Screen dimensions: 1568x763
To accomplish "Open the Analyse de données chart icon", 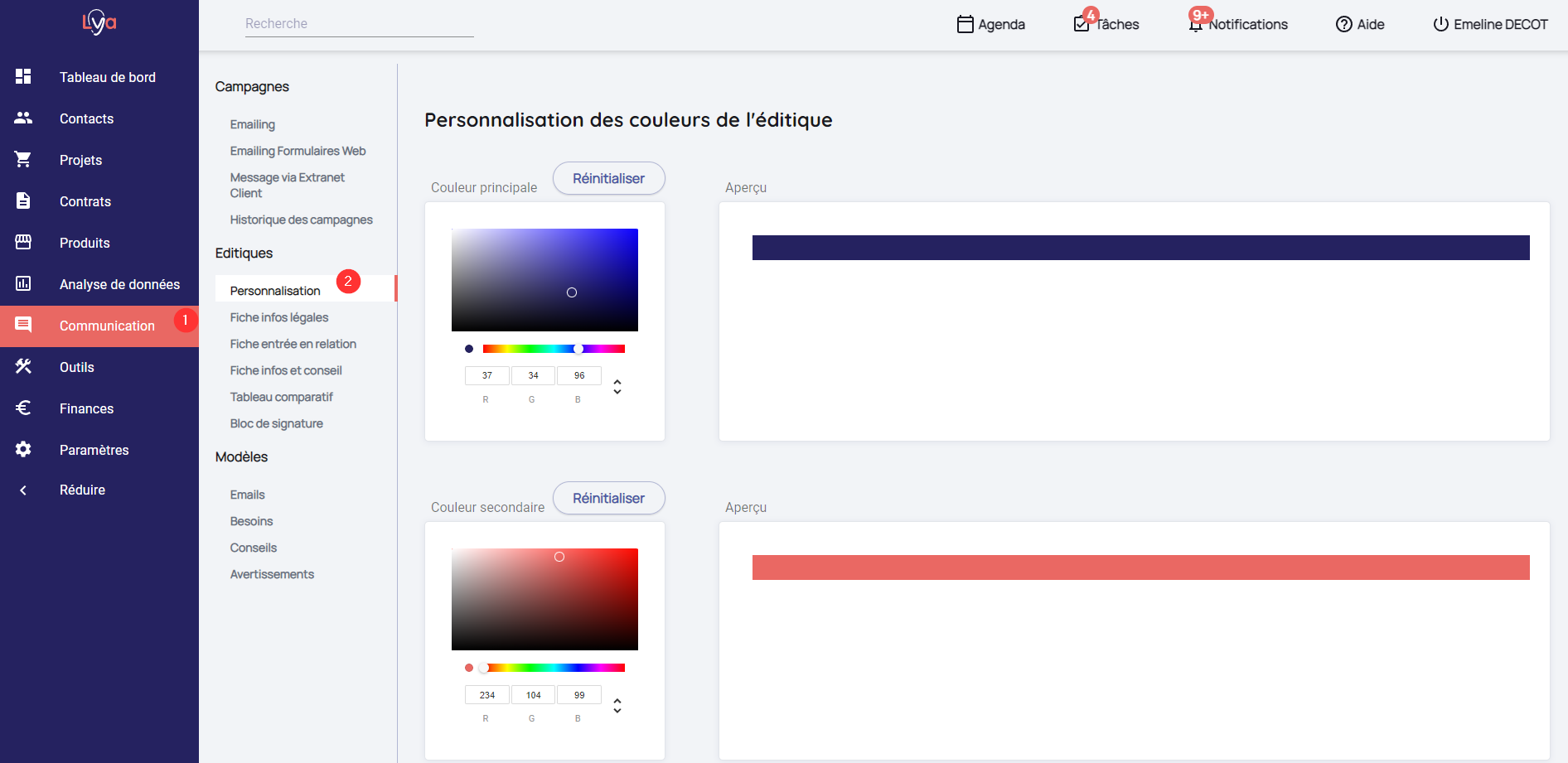I will pyautogui.click(x=23, y=283).
